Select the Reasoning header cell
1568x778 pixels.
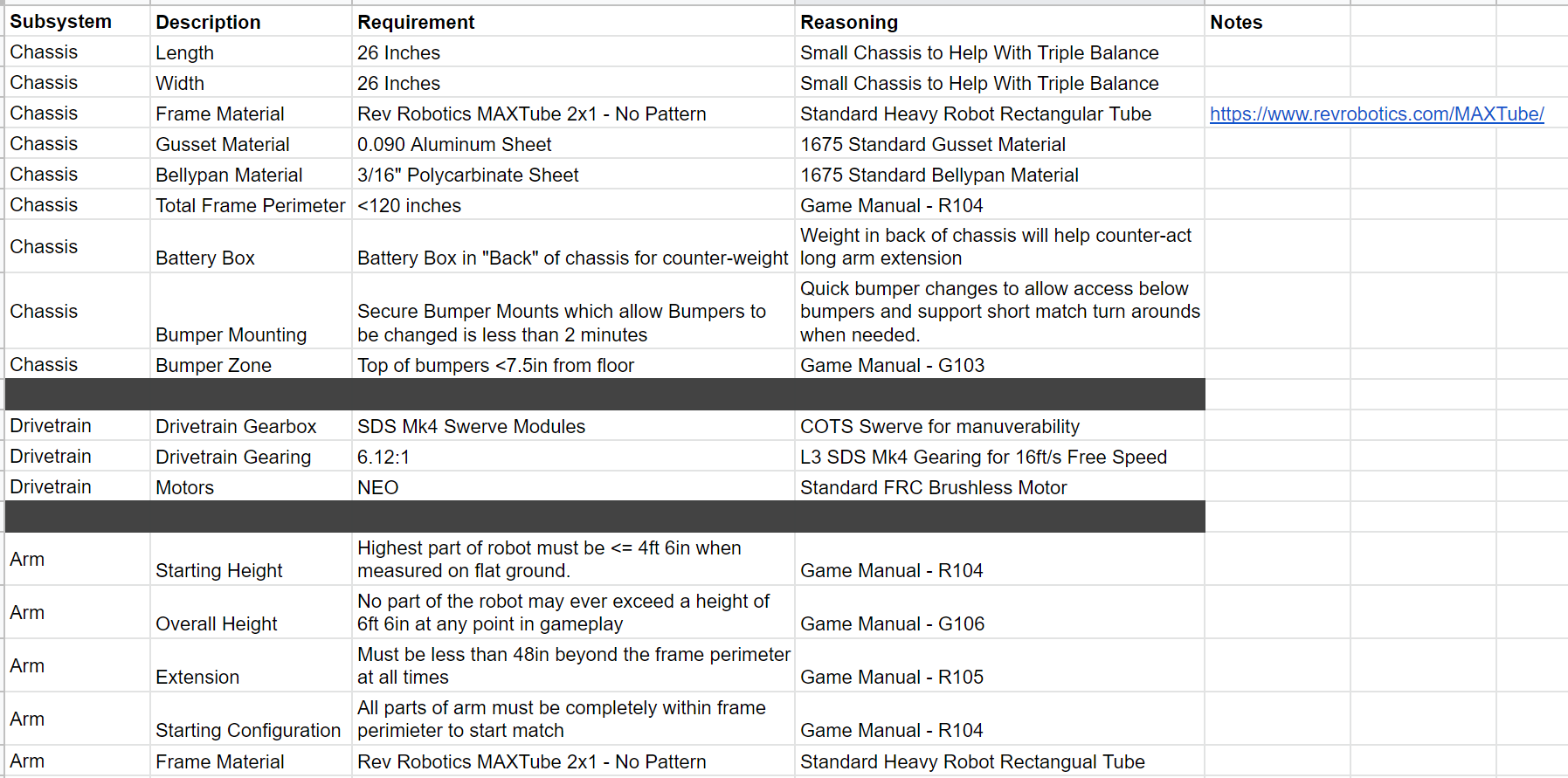pyautogui.click(x=1000, y=22)
